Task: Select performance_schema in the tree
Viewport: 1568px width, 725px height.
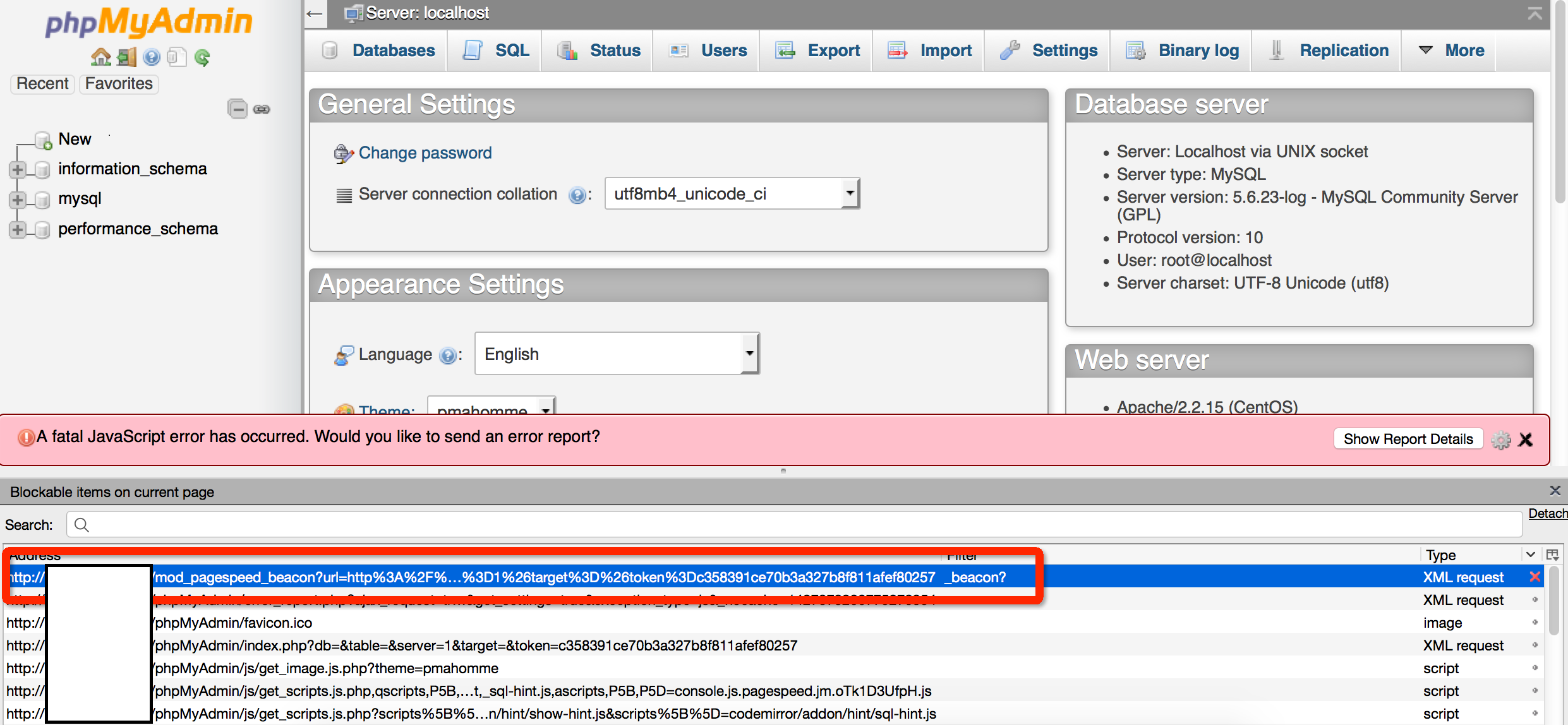Action: 138,229
